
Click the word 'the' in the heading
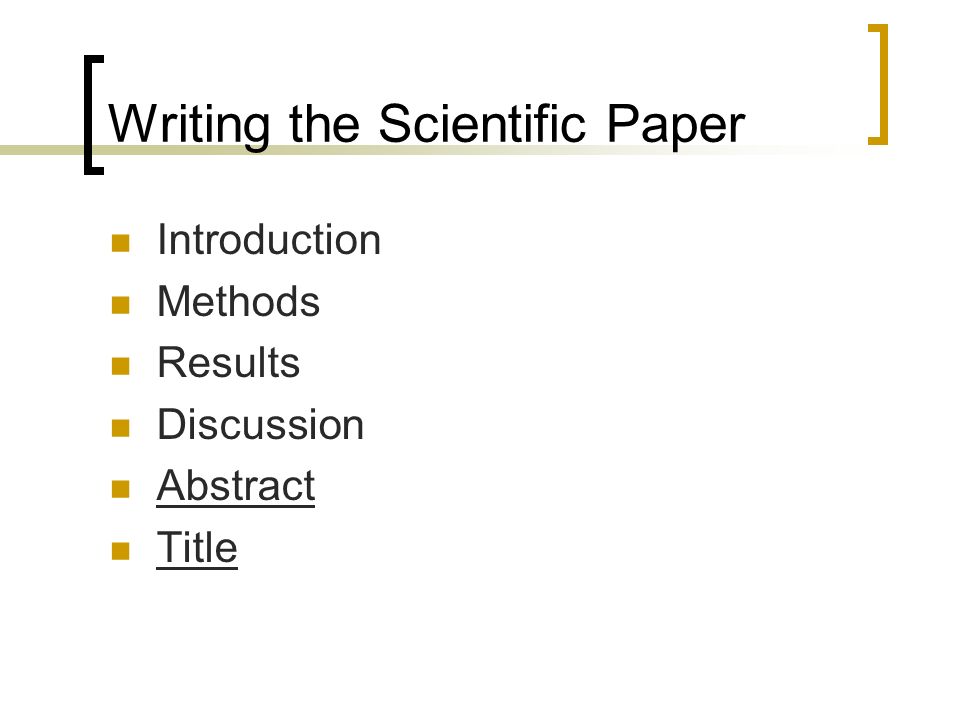(x=324, y=123)
